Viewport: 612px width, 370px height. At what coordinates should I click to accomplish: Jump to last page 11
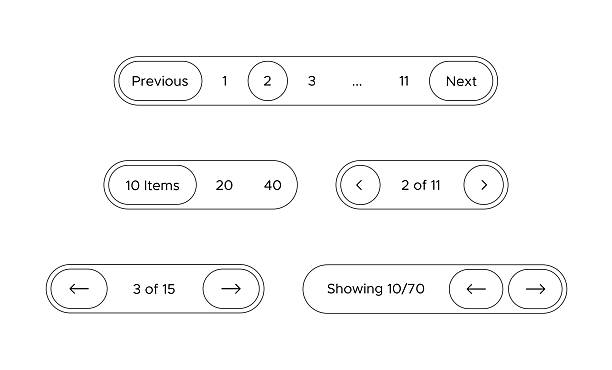[x=404, y=81]
